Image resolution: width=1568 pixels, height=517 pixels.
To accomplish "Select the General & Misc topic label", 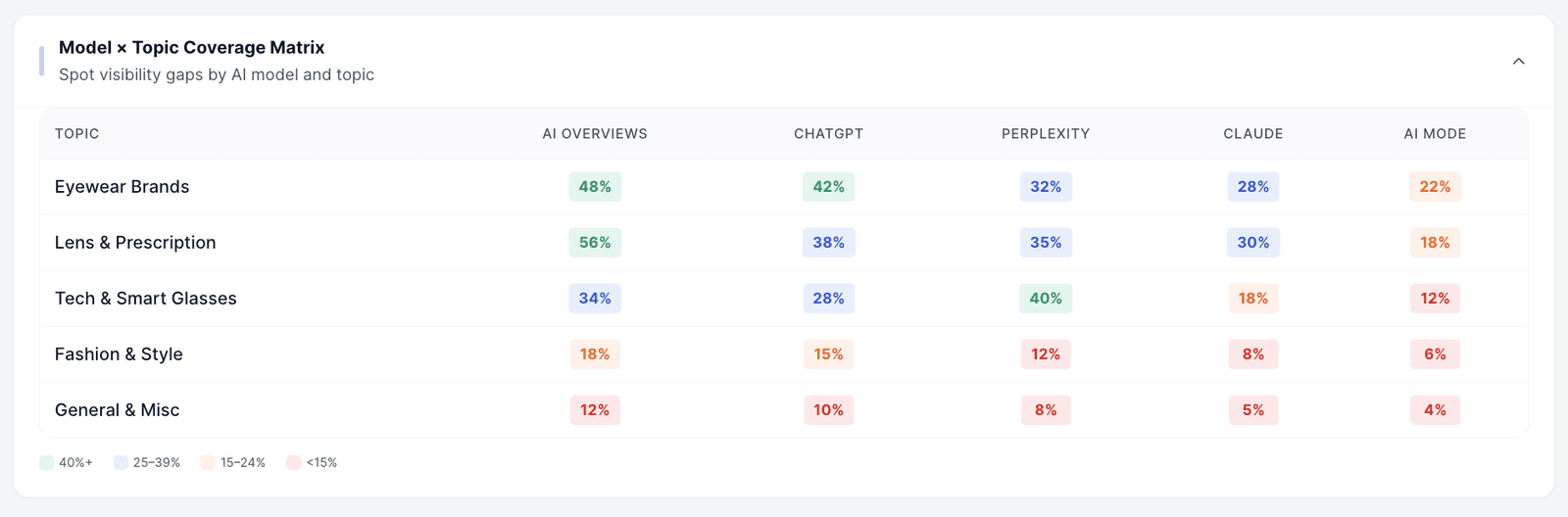I will [x=118, y=410].
